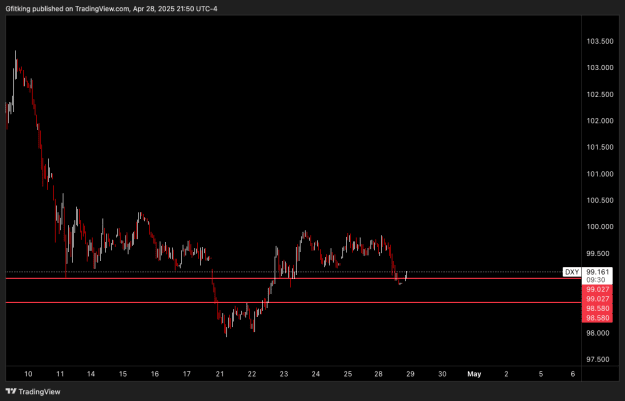Click date label 15 on time axis

[x=123, y=374]
